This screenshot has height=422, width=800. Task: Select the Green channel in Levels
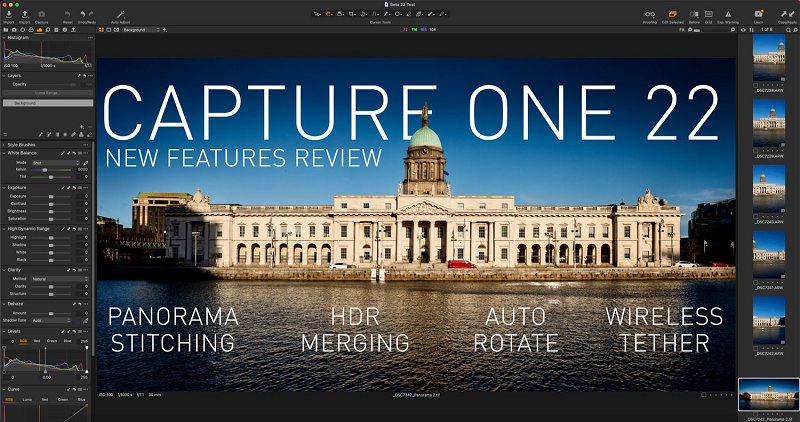point(52,341)
